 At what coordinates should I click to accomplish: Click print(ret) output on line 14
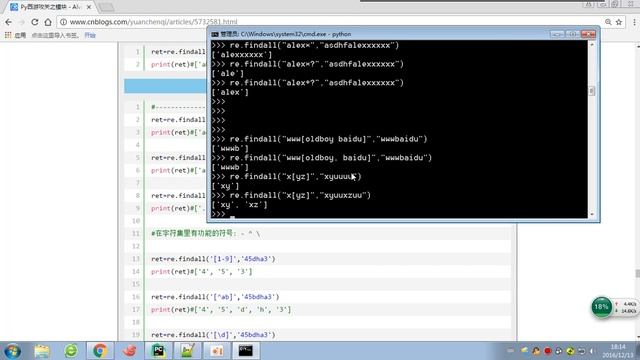click(x=202, y=272)
